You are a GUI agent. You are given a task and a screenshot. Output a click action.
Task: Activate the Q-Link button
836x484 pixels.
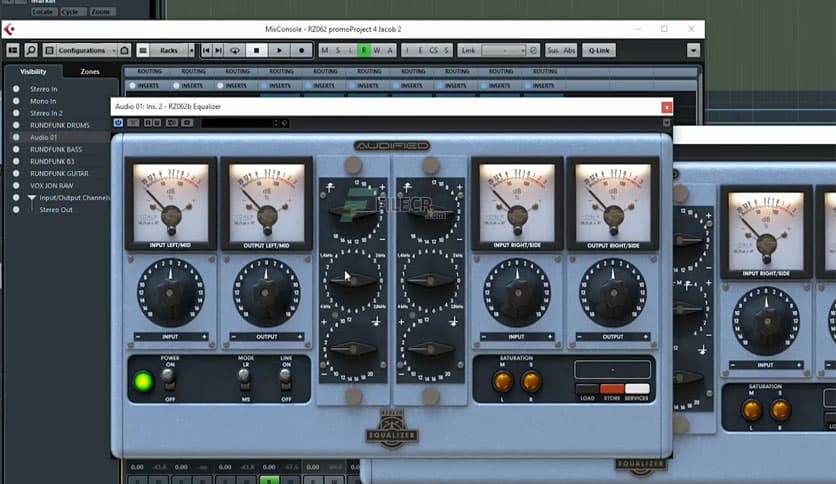(599, 50)
